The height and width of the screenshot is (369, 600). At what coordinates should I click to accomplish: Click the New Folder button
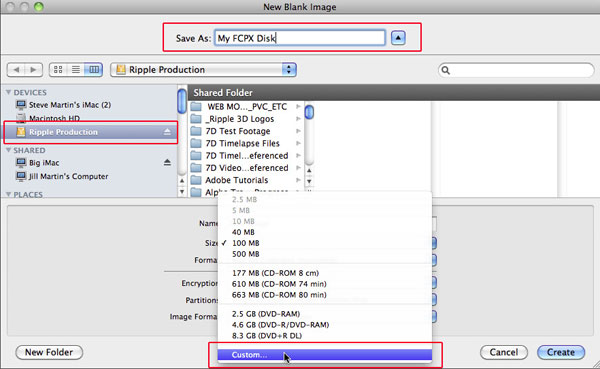click(x=49, y=352)
